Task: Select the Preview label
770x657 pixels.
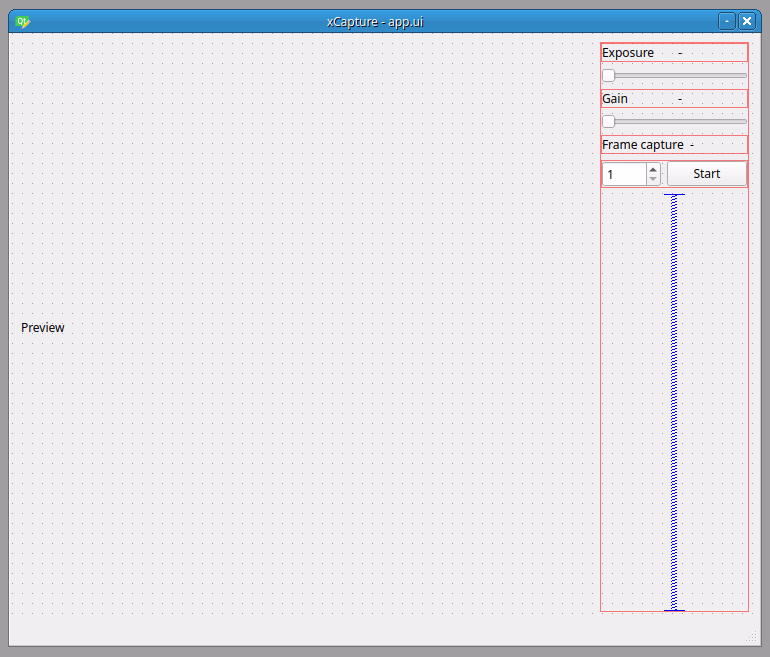Action: click(x=43, y=328)
